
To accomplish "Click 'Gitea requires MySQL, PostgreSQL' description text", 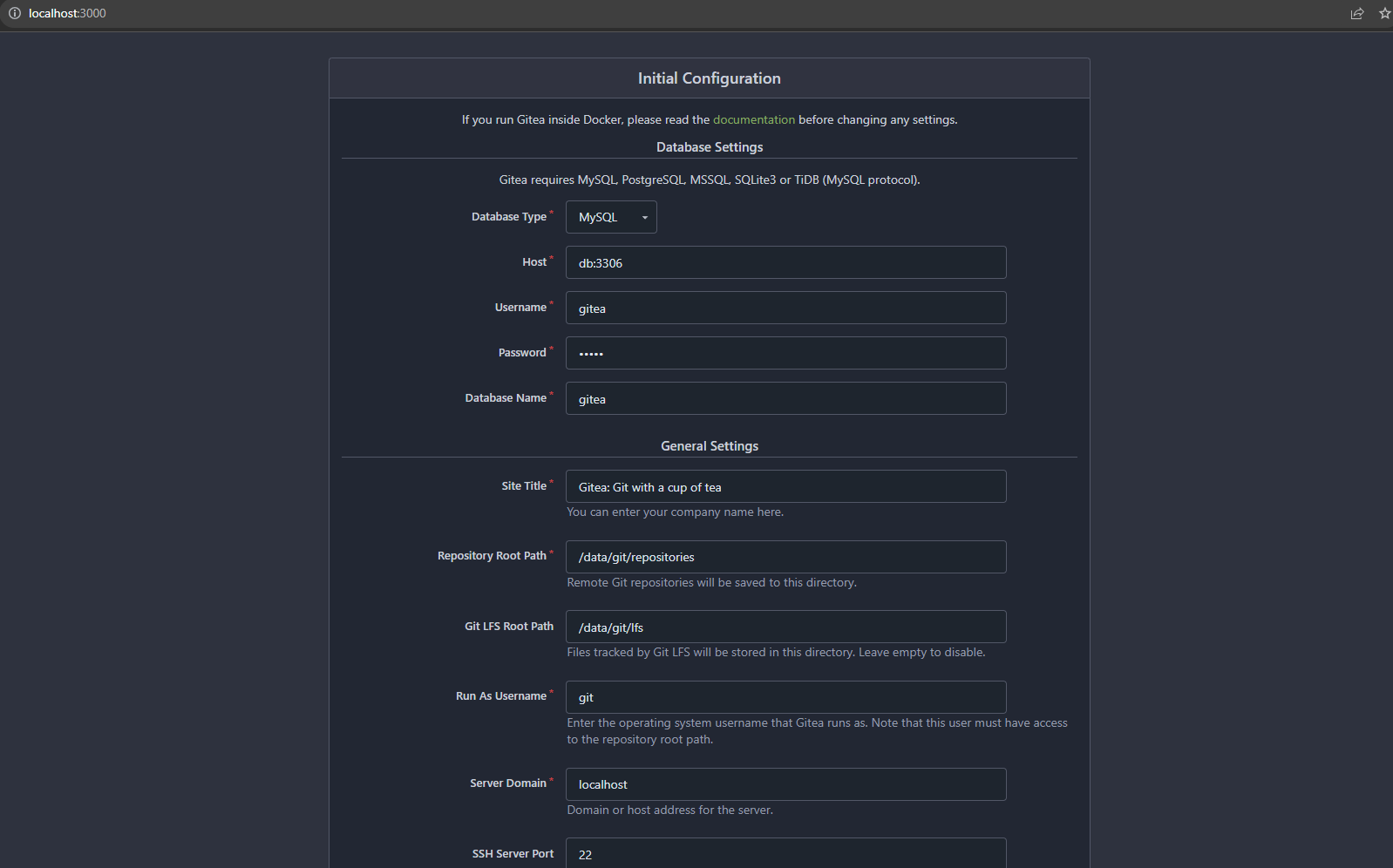I will [x=710, y=180].
